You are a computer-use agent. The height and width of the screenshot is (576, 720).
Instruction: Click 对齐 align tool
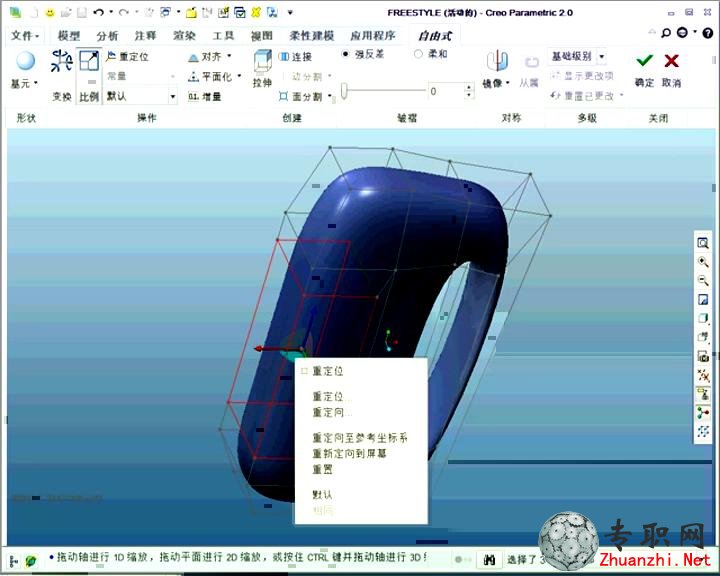tap(205, 57)
